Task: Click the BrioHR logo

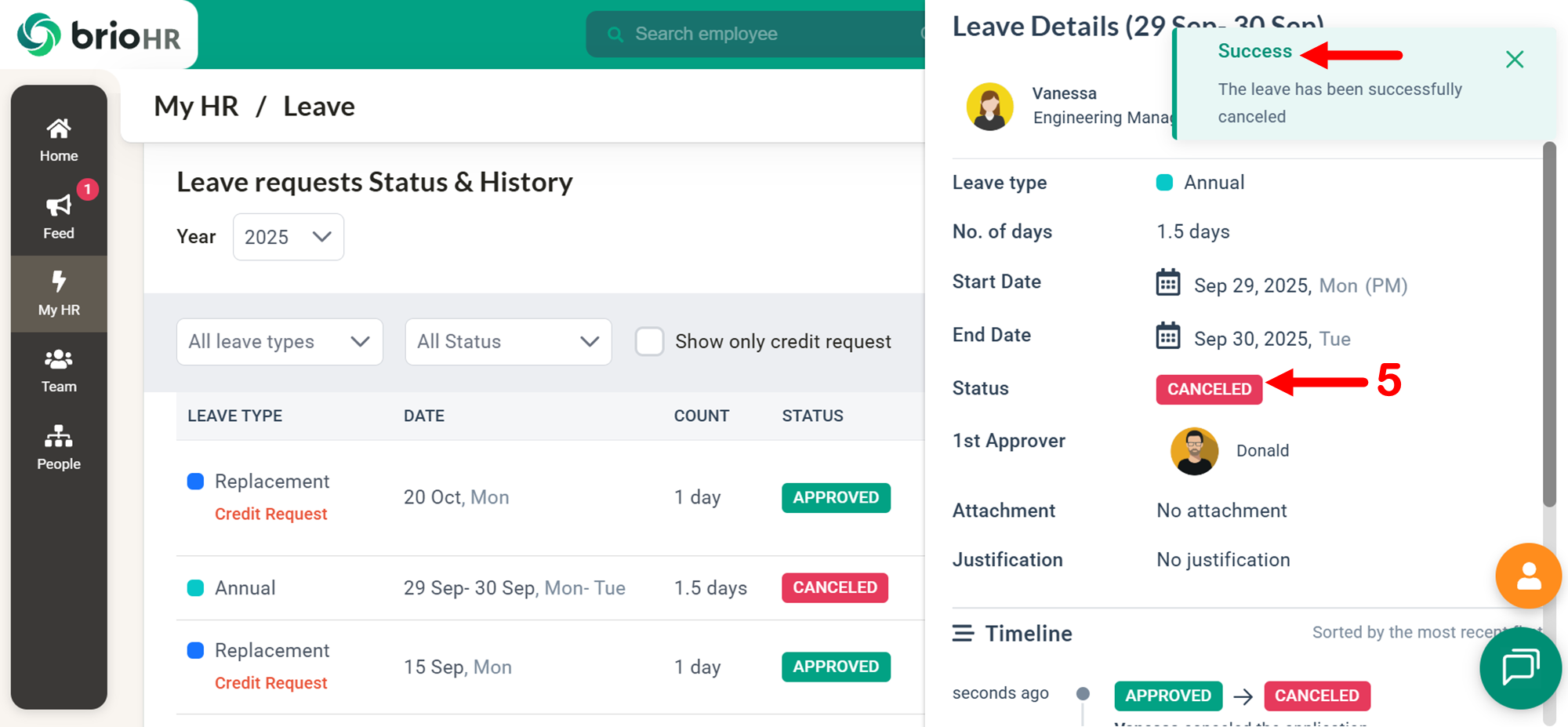Action: pyautogui.click(x=99, y=35)
